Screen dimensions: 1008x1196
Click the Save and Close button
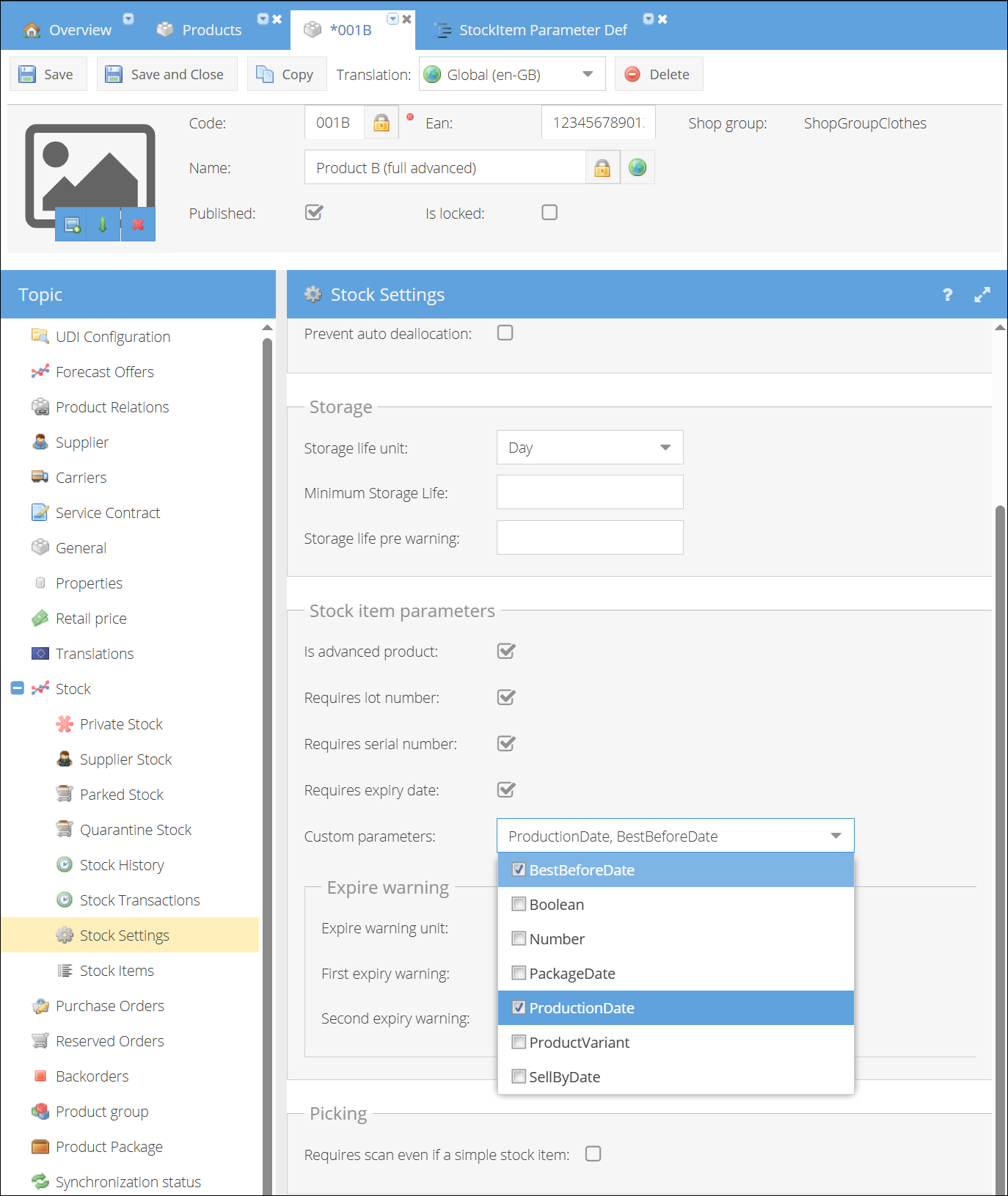(167, 75)
